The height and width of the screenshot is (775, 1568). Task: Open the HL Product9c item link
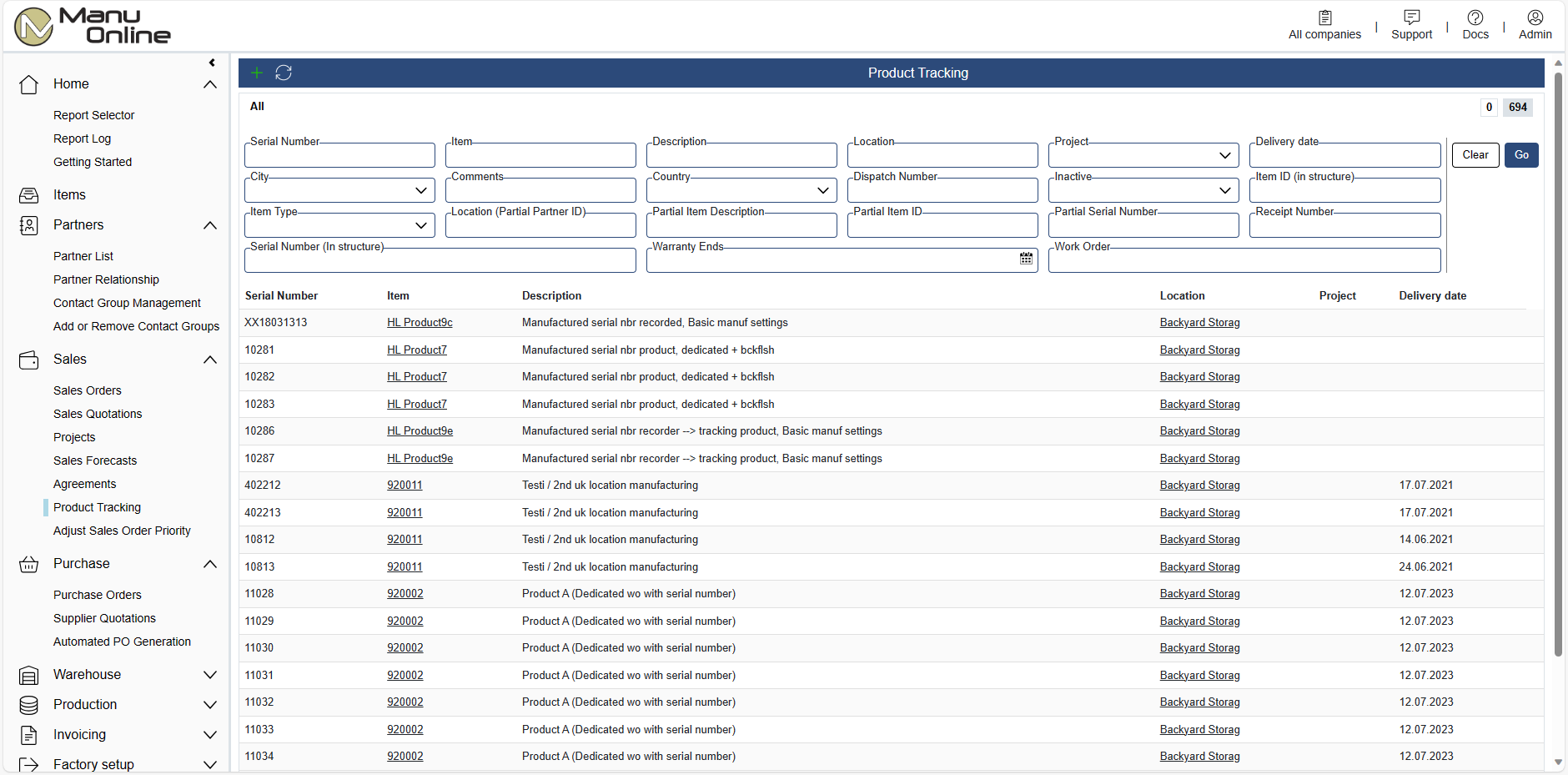pos(420,323)
